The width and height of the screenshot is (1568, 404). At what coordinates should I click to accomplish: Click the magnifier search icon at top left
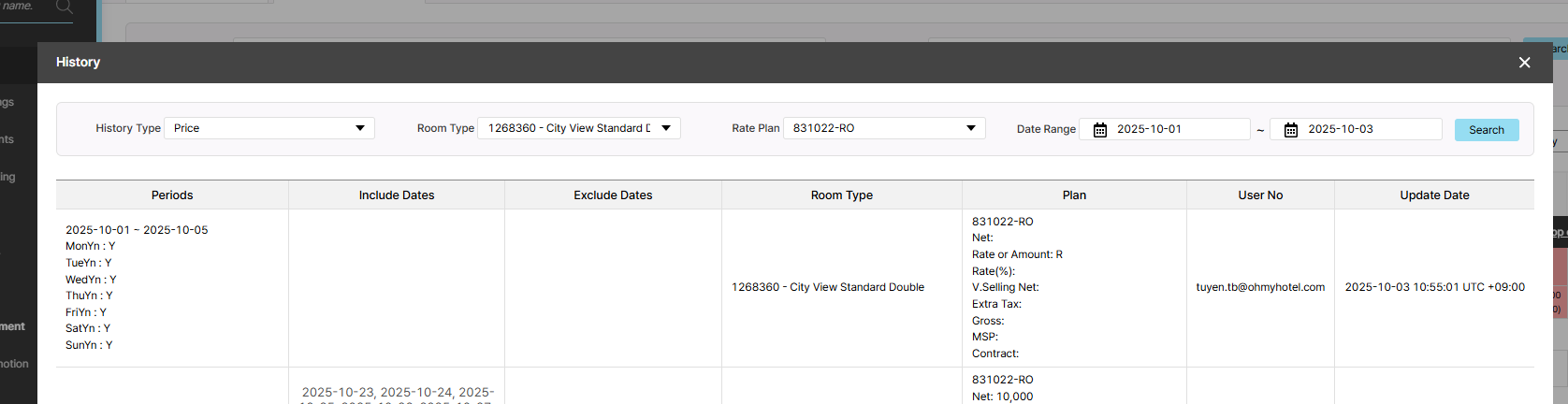click(65, 7)
